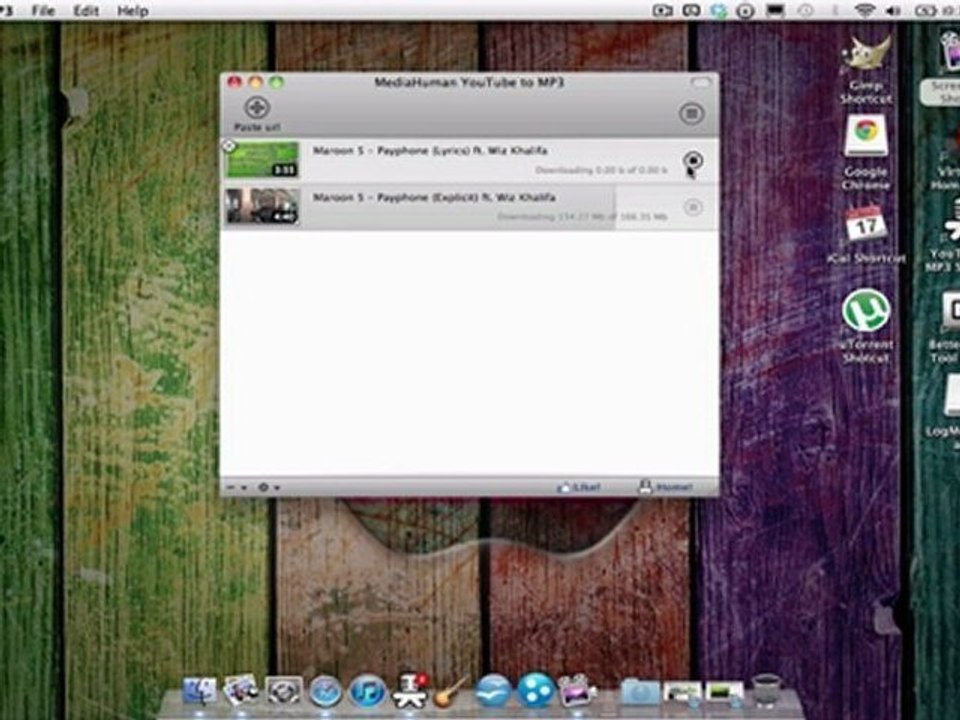Open the blue folder stack in the dock
The height and width of the screenshot is (720, 960).
tap(640, 692)
